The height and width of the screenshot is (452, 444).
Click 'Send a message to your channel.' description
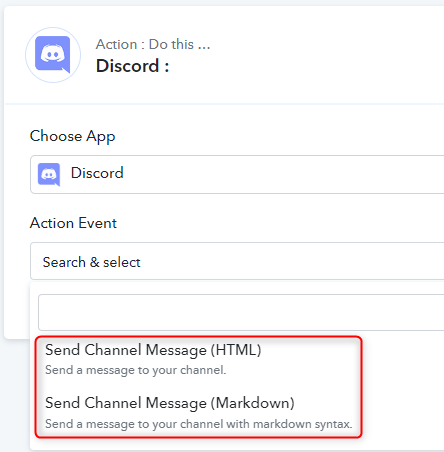136,370
